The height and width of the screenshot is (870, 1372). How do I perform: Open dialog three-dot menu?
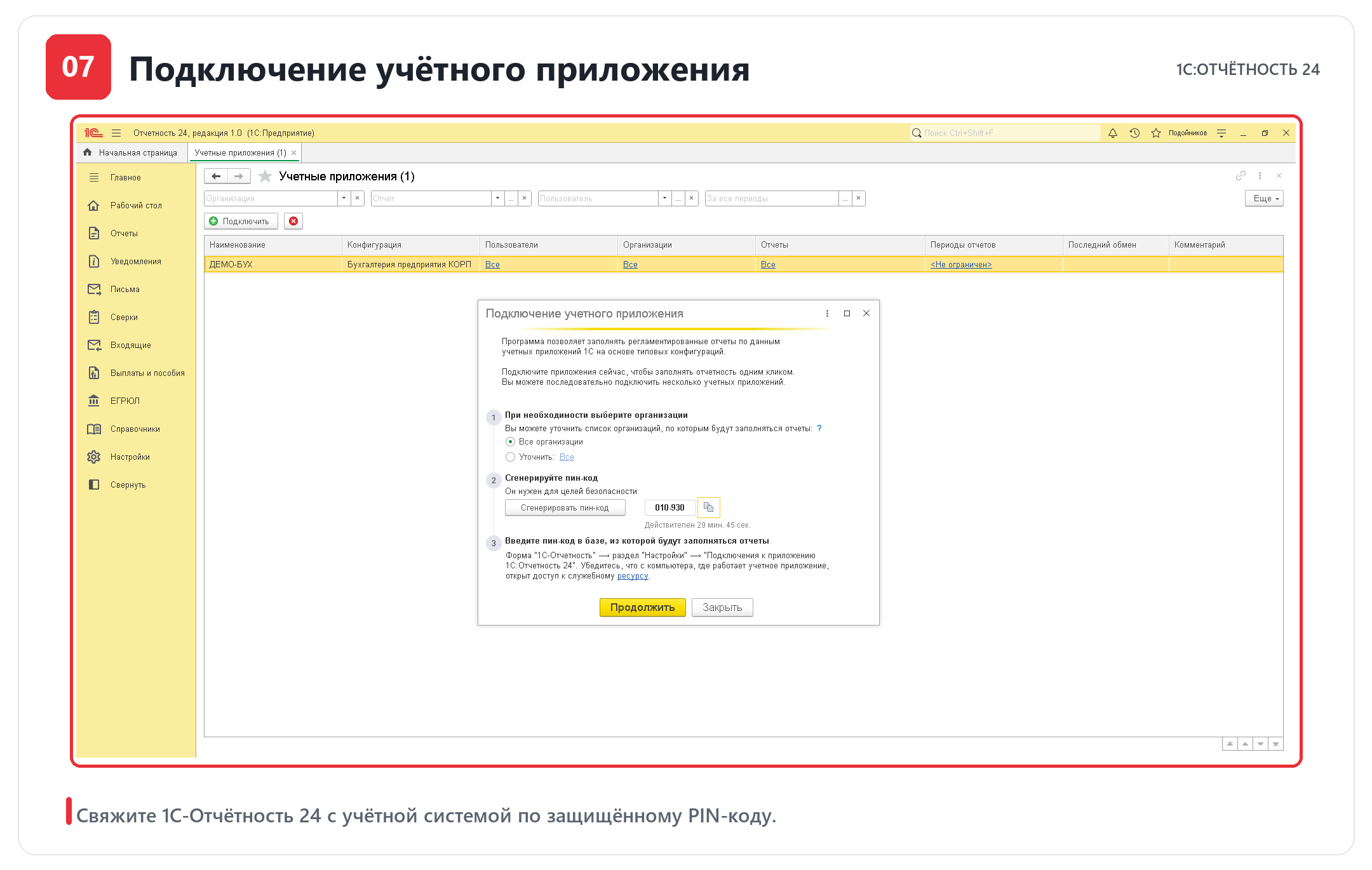(x=827, y=313)
